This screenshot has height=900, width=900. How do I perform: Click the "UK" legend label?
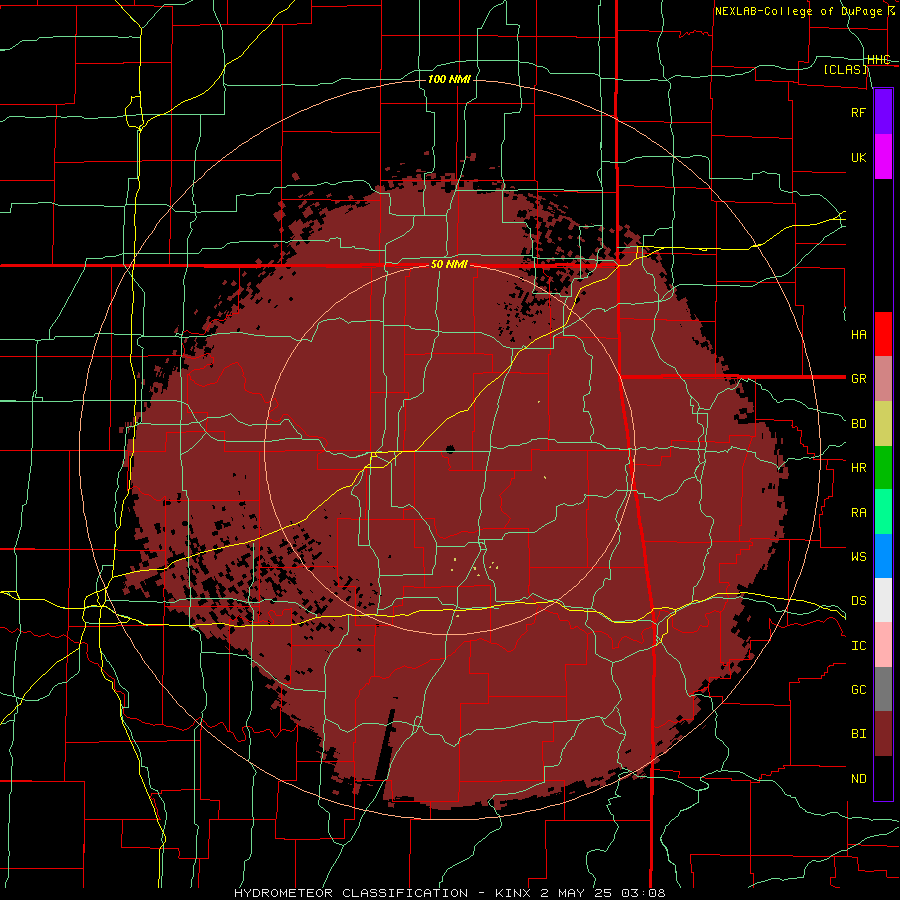coord(859,157)
